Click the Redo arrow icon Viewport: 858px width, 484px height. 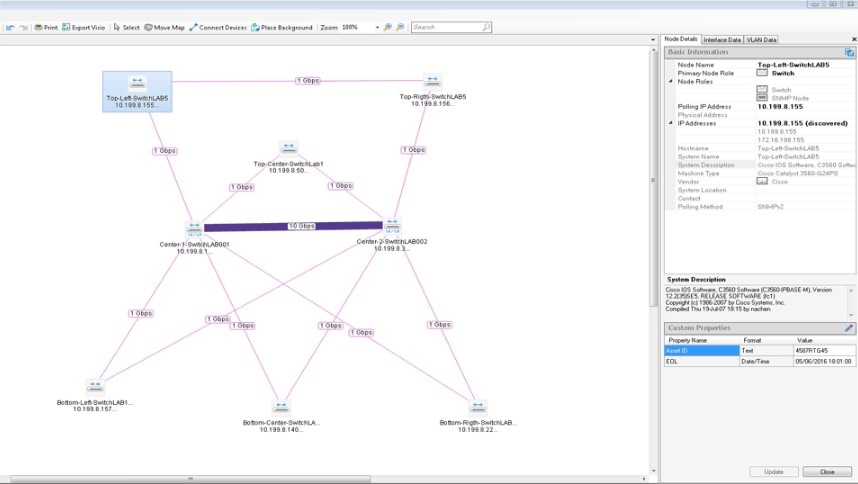(x=23, y=27)
